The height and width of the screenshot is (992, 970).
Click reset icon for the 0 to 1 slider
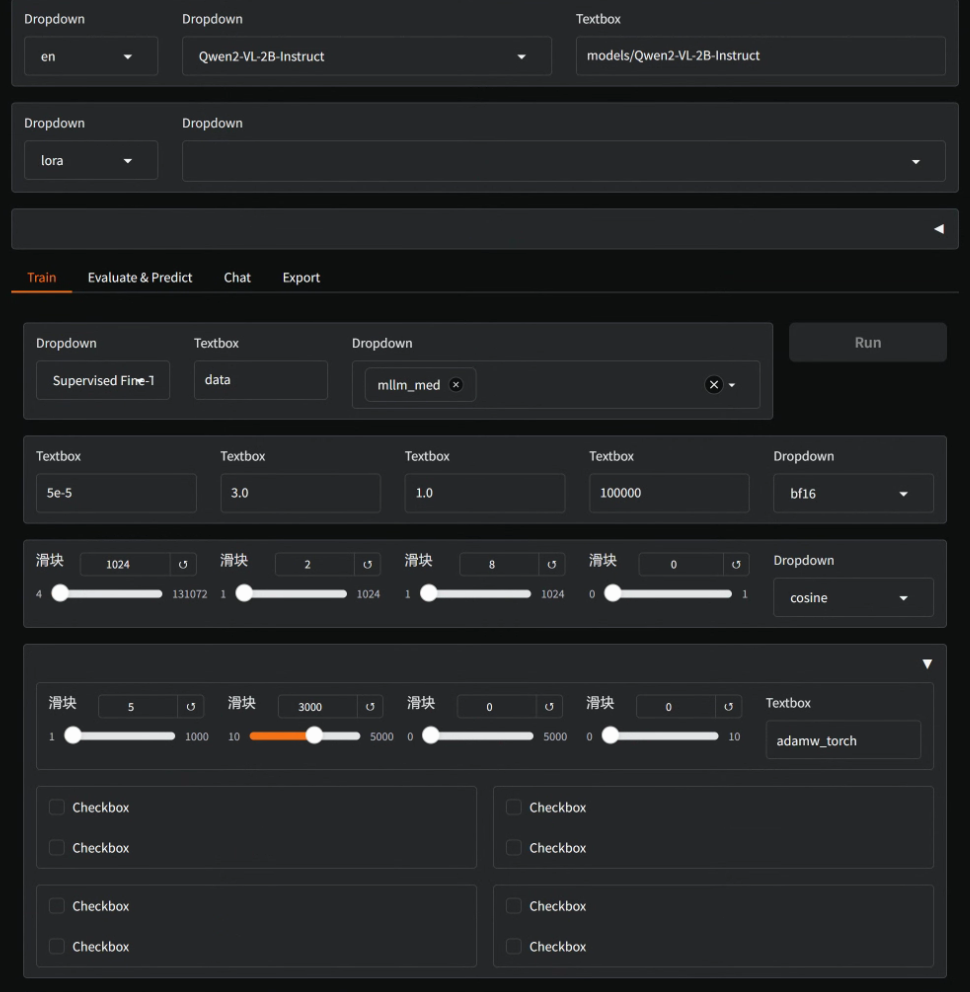pyautogui.click(x=736, y=565)
